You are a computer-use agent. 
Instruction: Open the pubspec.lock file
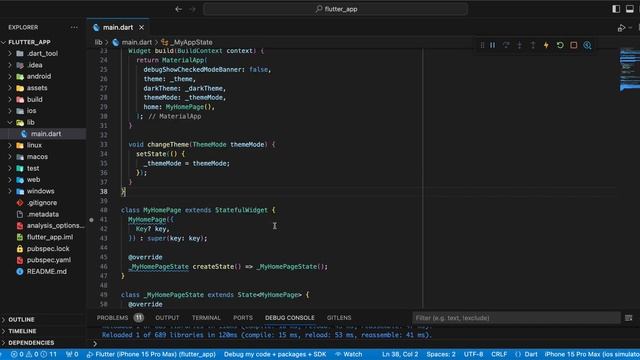(43, 249)
